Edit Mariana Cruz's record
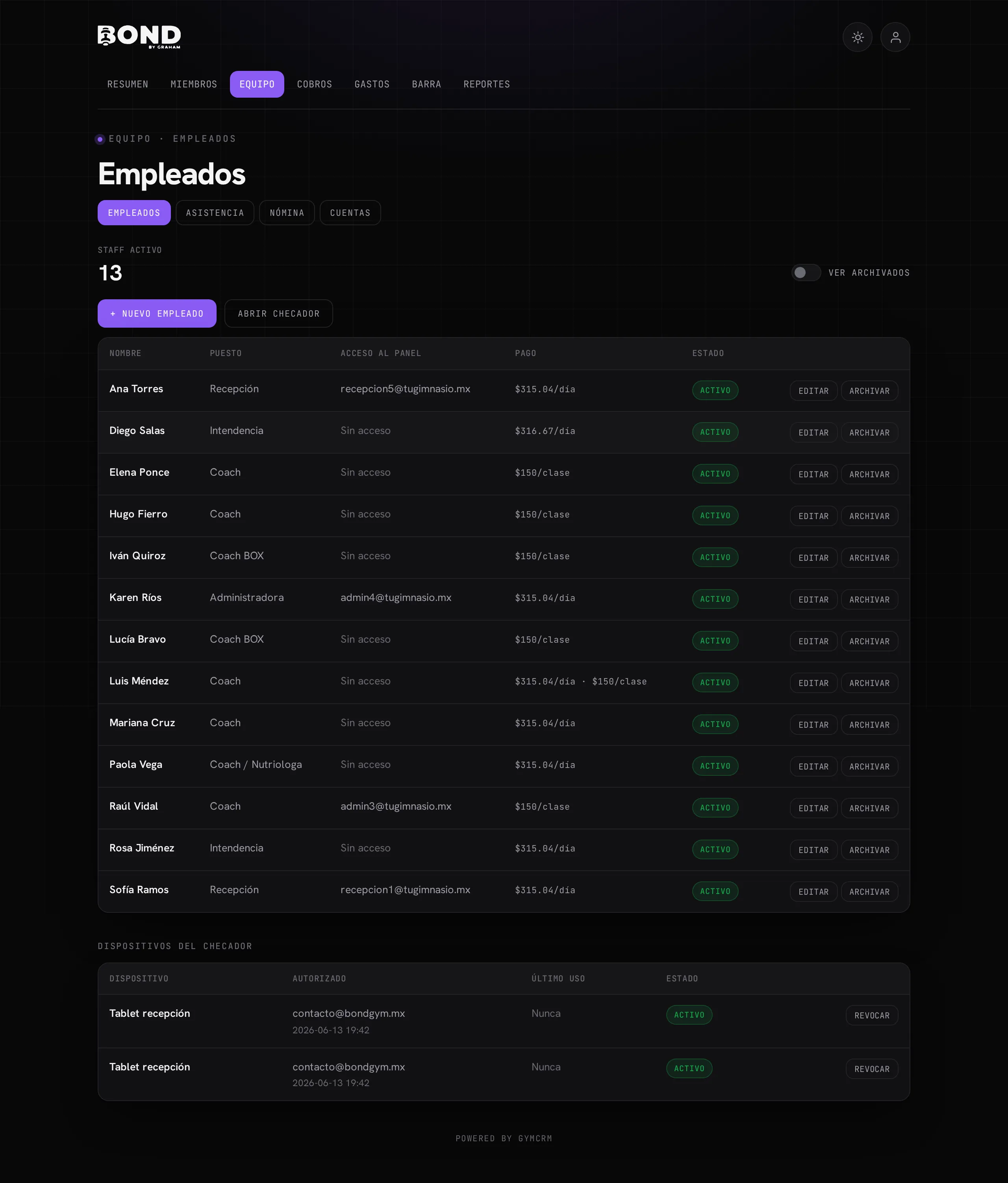Image resolution: width=1008 pixels, height=1183 pixels. tap(813, 724)
